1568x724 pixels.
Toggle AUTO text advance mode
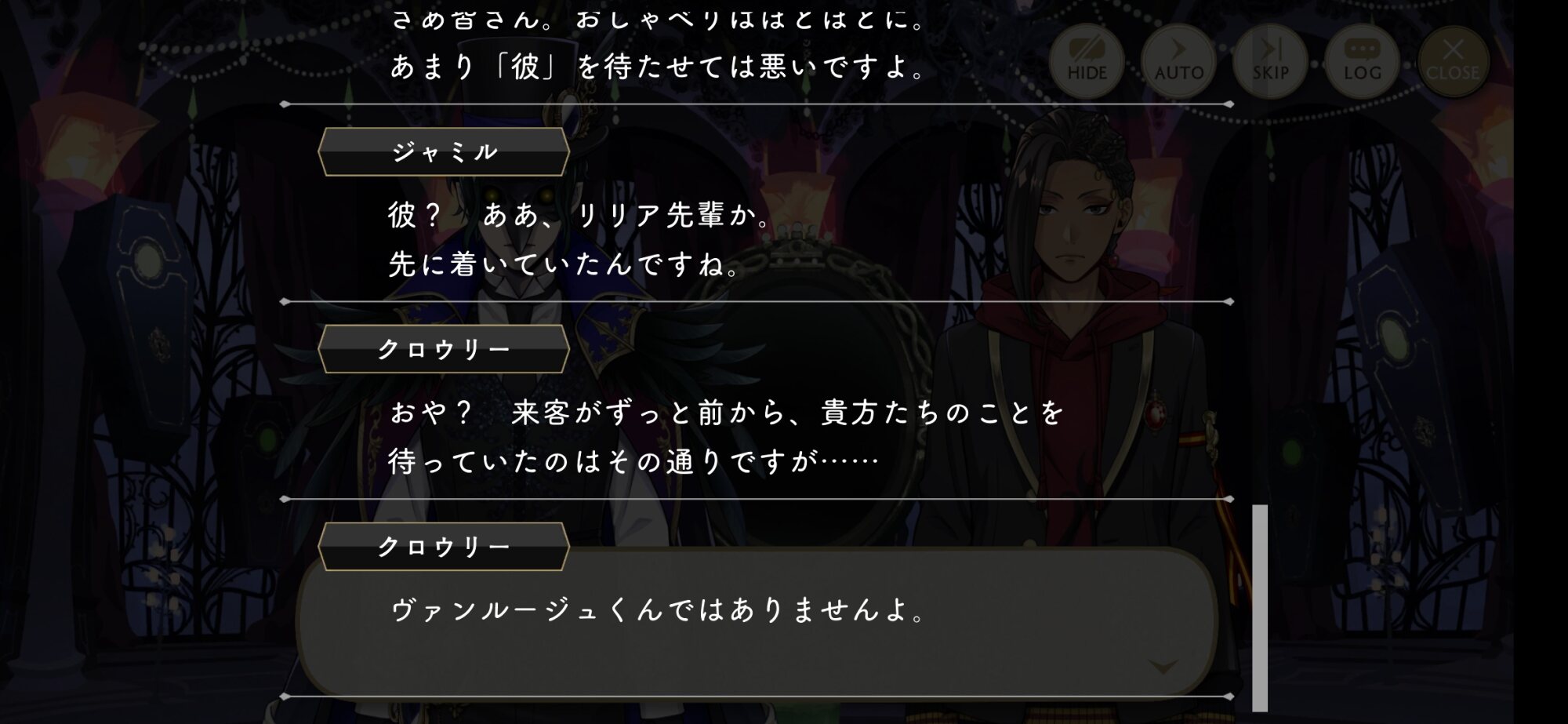[x=1178, y=60]
